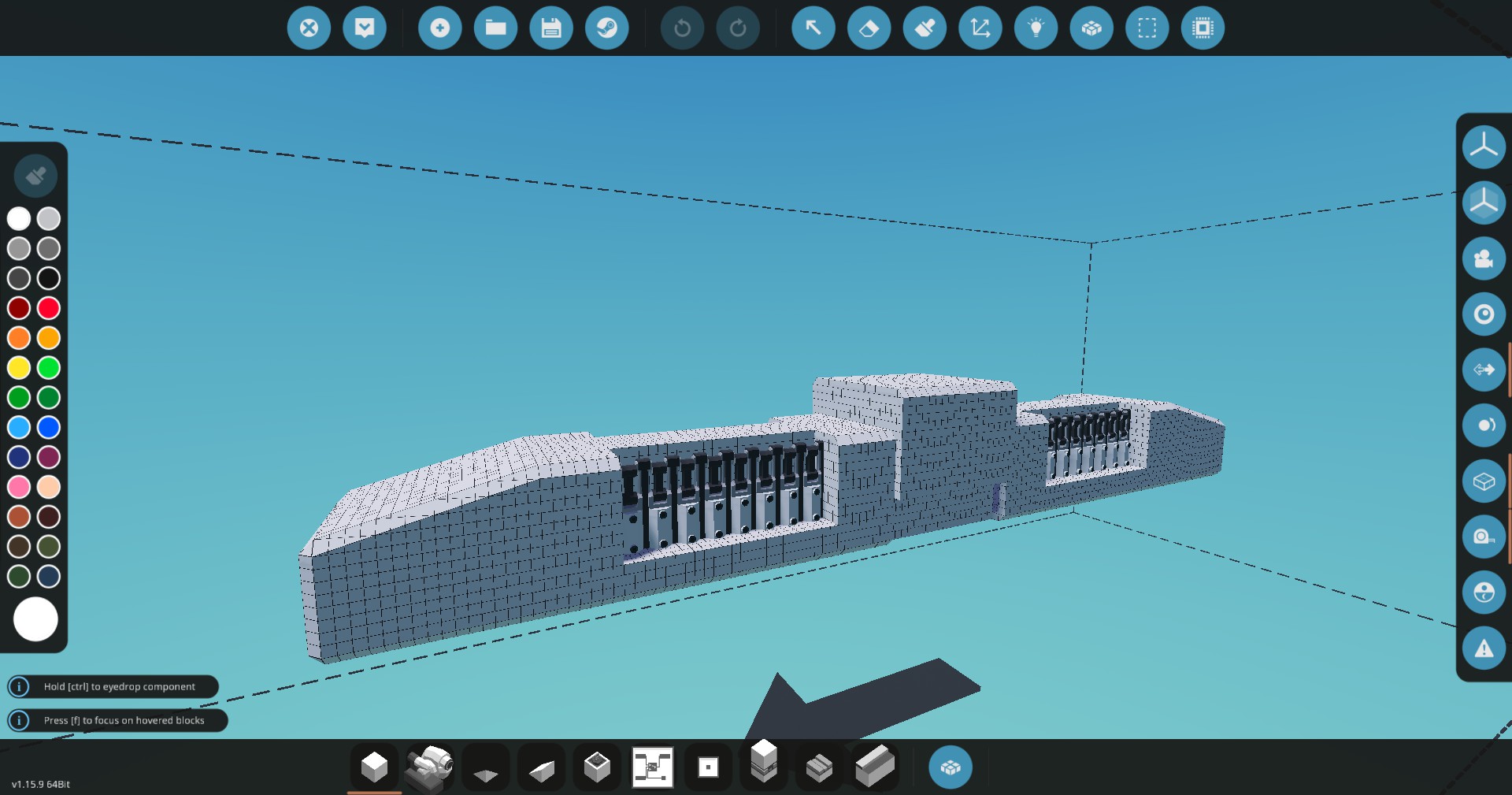Choose the arrow selection tool
The width and height of the screenshot is (1512, 795).
click(813, 28)
